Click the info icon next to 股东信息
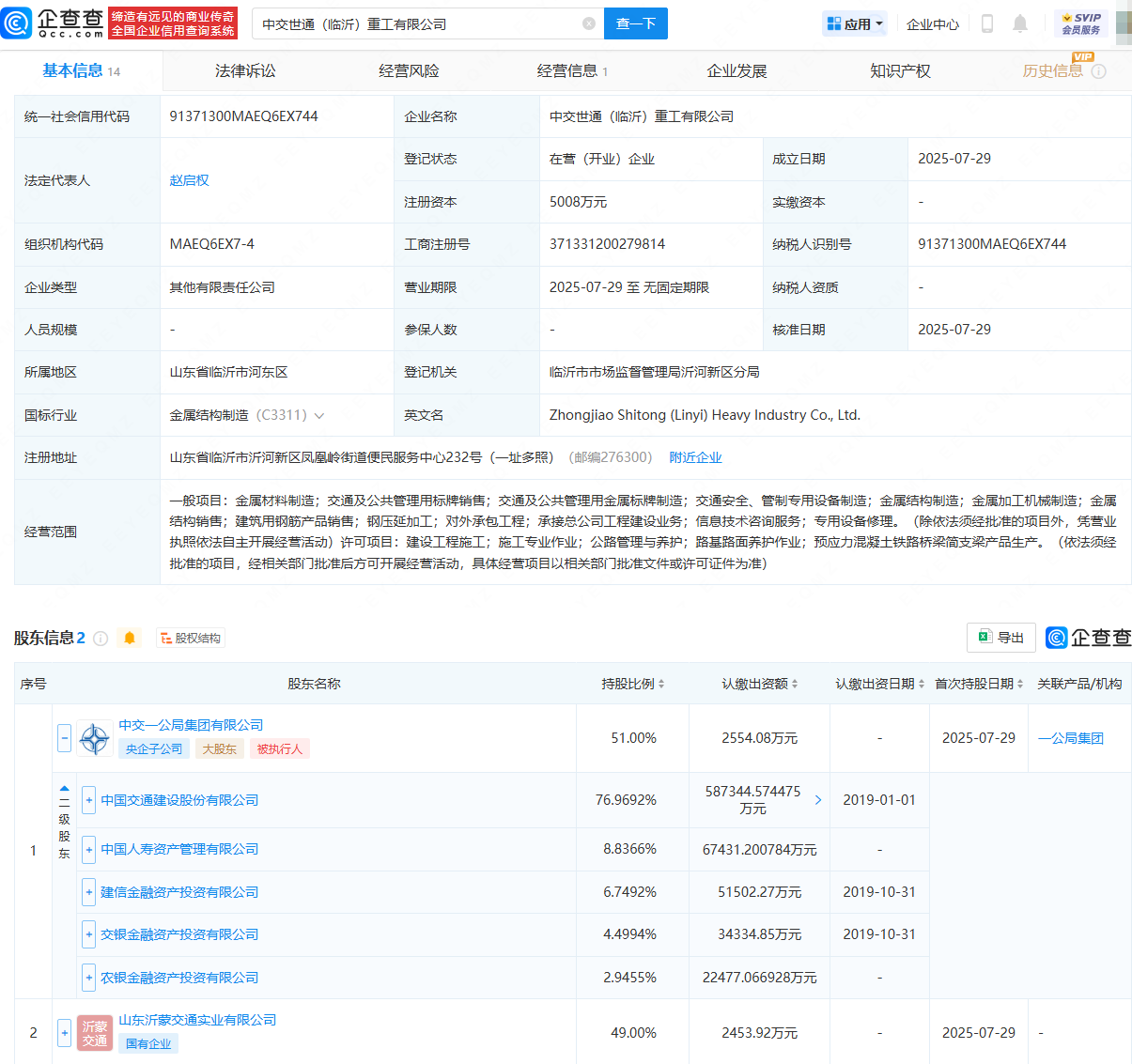1132x1064 pixels. (x=101, y=639)
